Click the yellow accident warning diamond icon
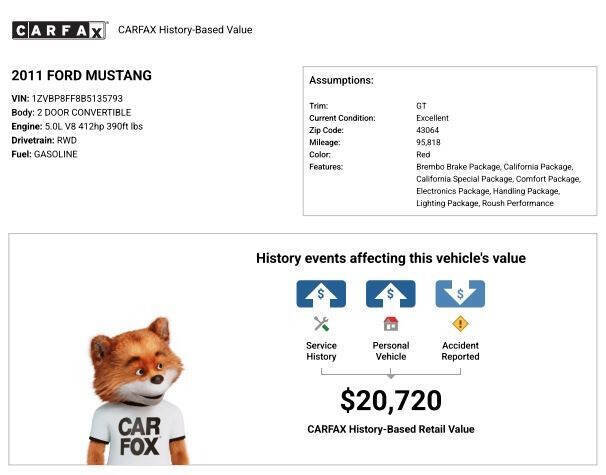Viewport: 606px width, 475px height. pyautogui.click(x=460, y=324)
